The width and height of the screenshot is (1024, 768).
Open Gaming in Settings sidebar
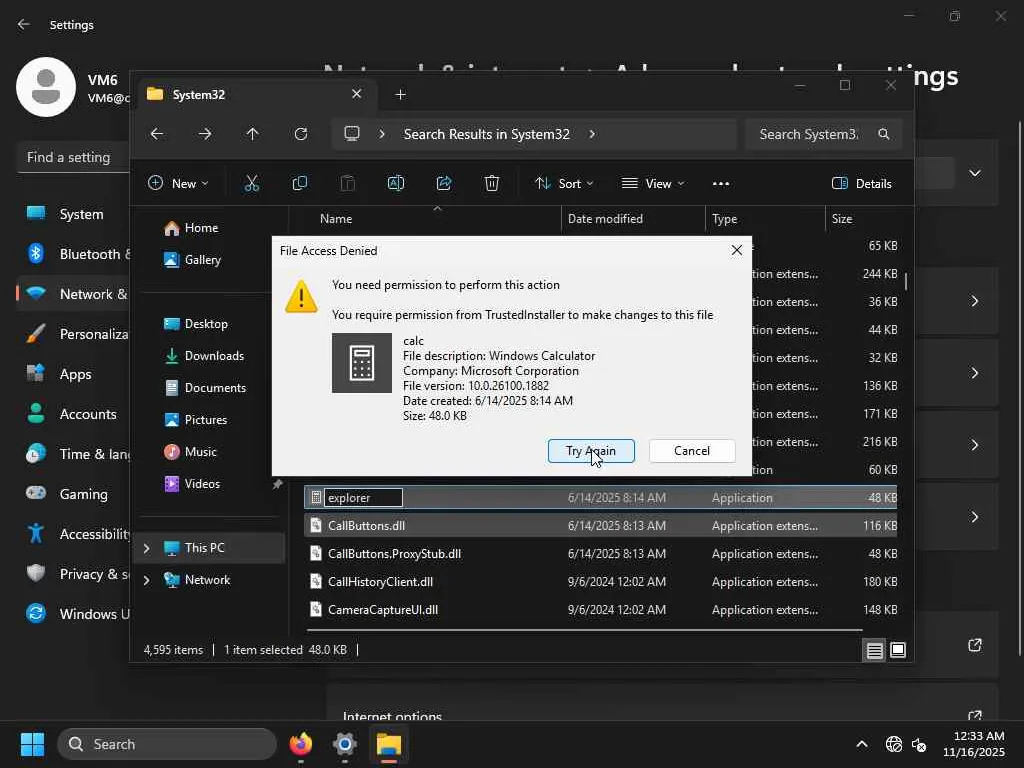pos(73,494)
